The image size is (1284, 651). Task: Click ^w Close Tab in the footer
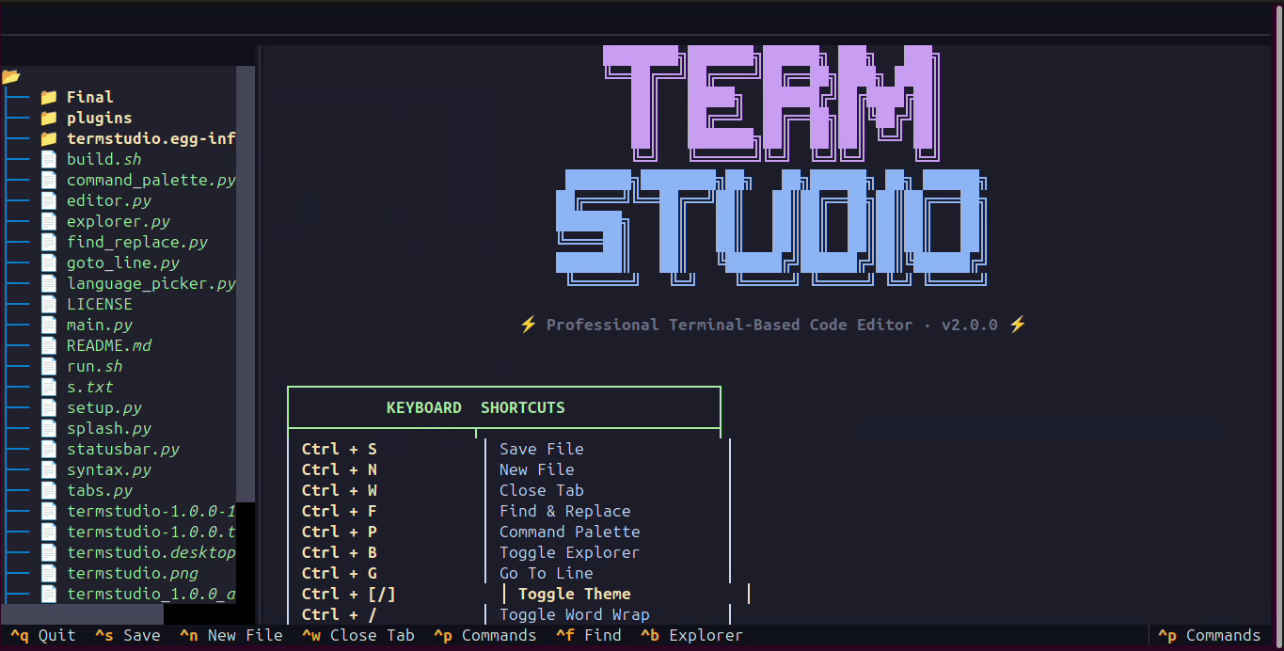tap(358, 635)
